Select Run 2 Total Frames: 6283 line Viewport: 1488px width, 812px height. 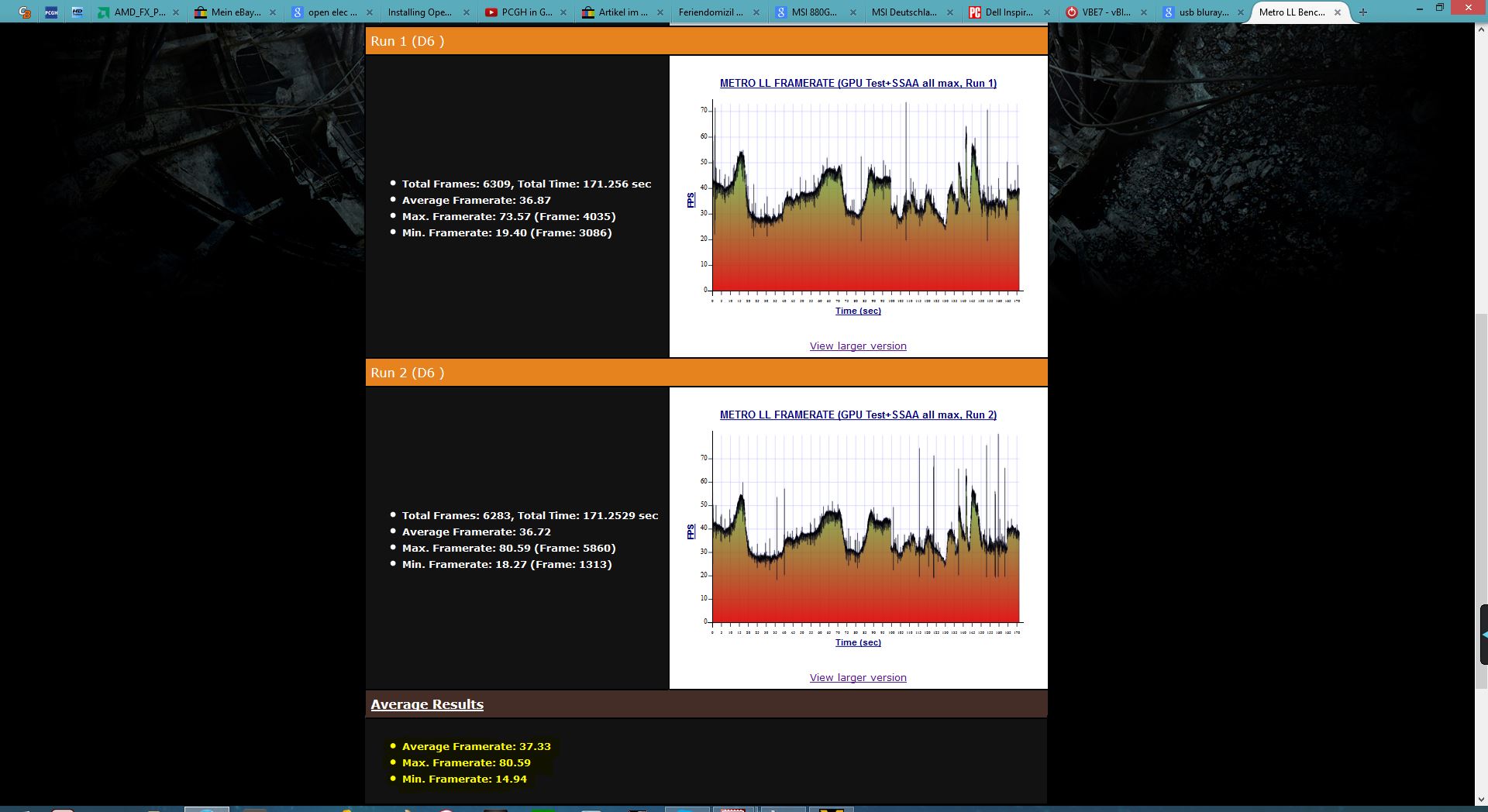[x=530, y=515]
